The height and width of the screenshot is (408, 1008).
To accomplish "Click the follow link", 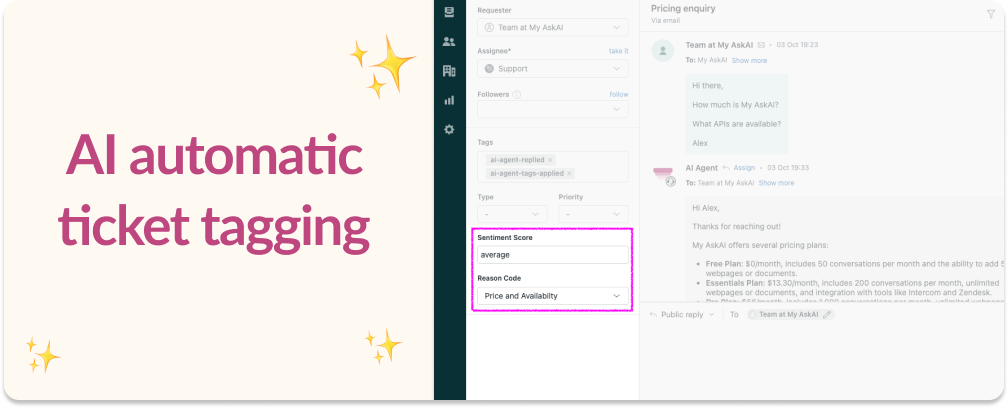I will (619, 94).
